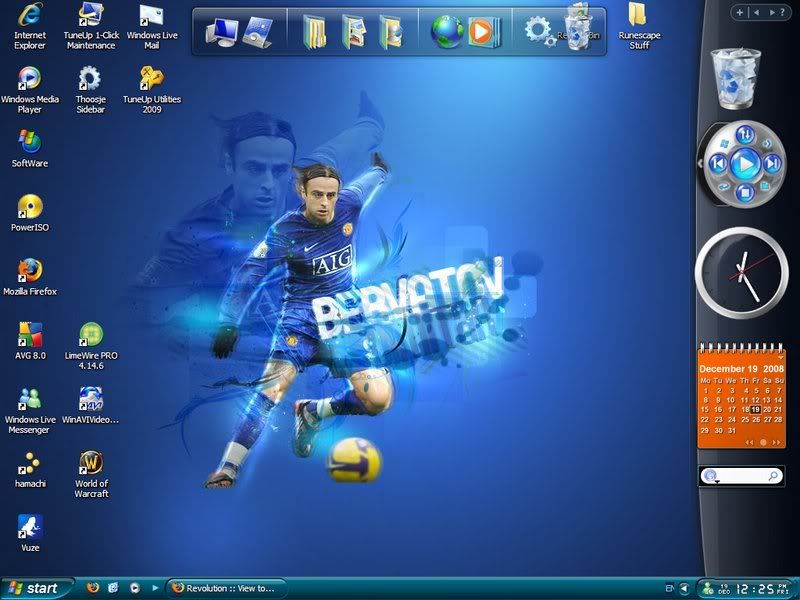The image size is (800, 600).
Task: Click the analog clock gadget
Action: click(x=742, y=273)
